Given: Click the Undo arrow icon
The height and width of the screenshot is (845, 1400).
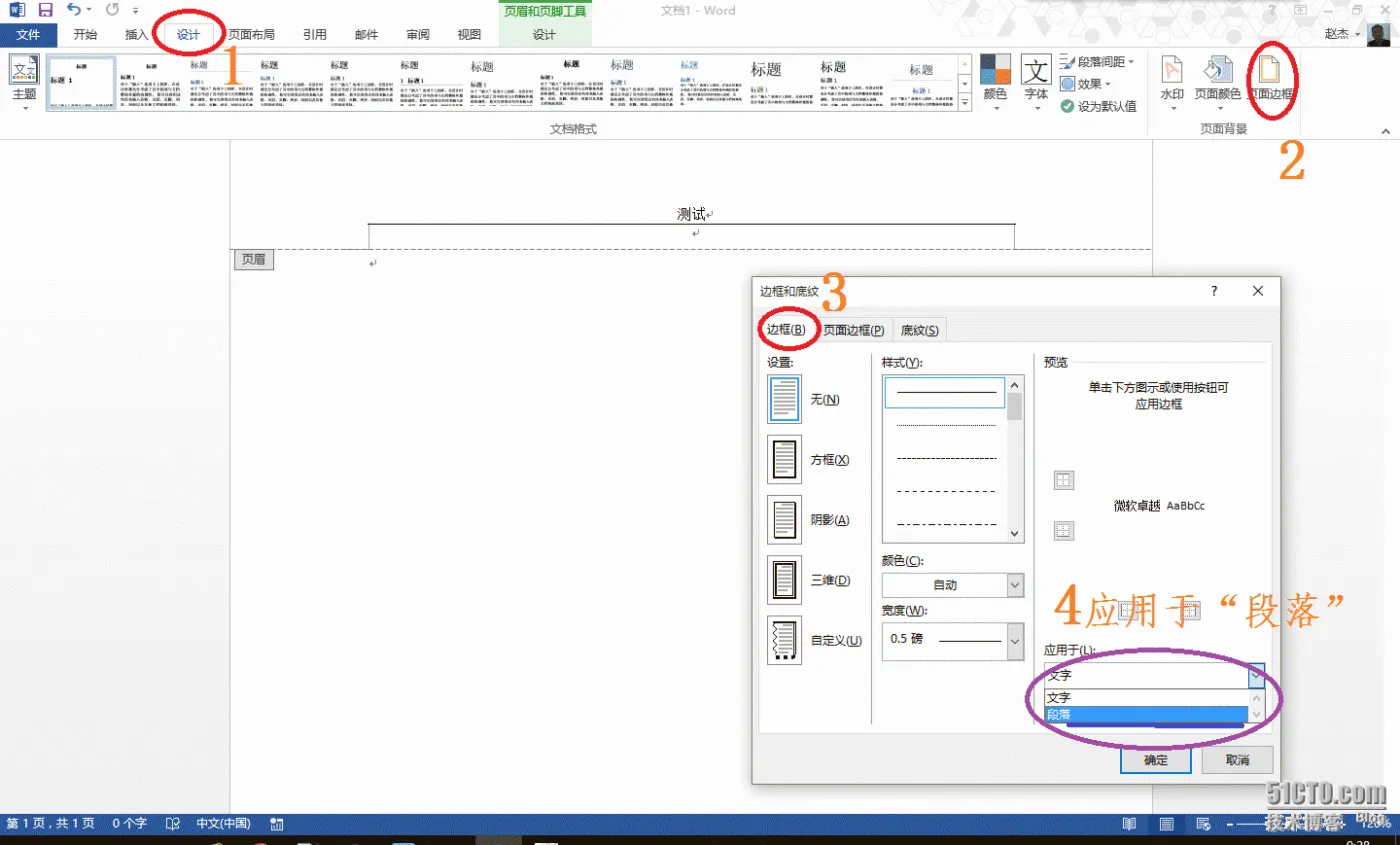Looking at the screenshot, I should point(74,10).
